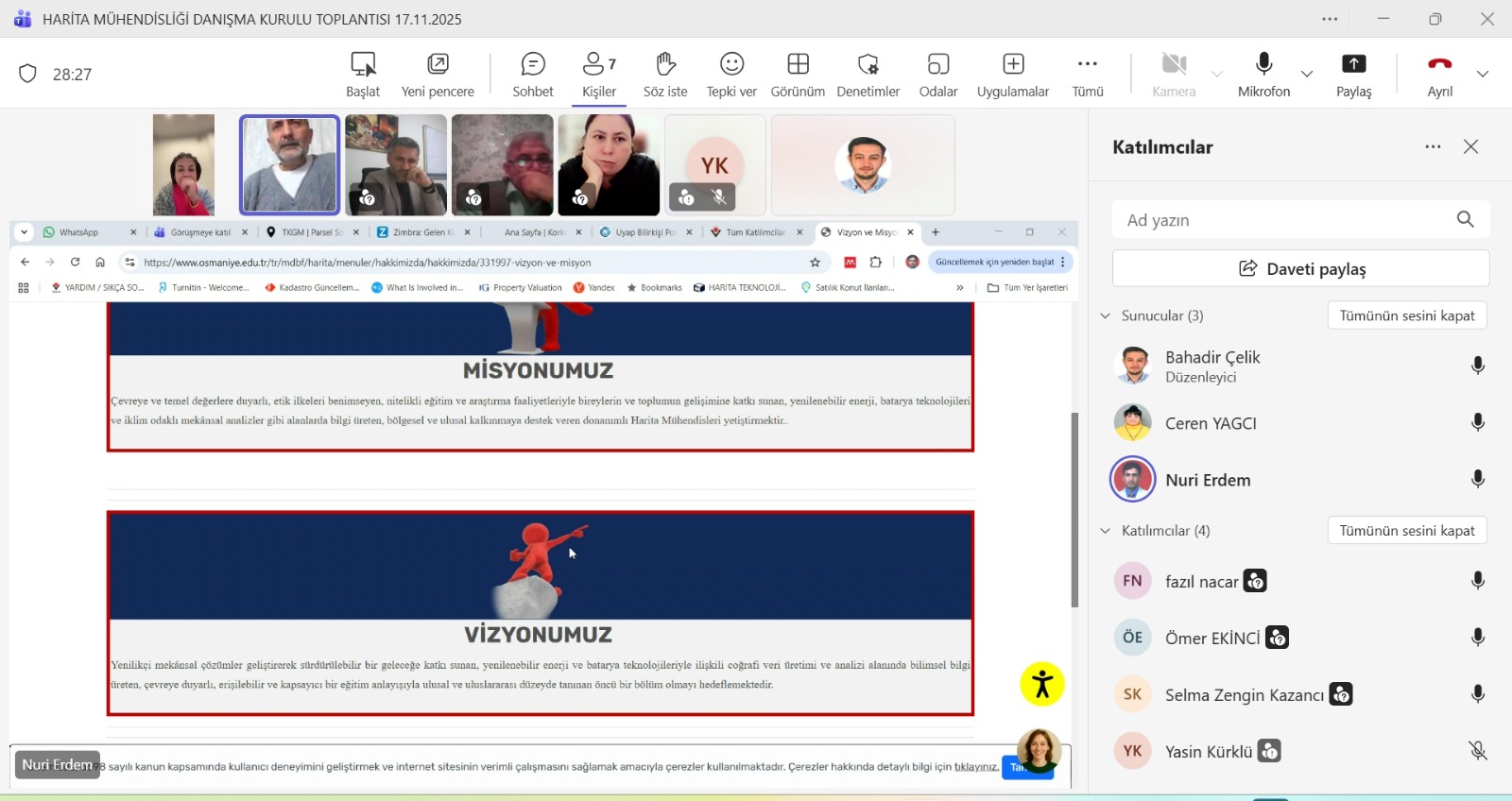Toggle Yasin Kürklü's muted microphone icon
Image resolution: width=1512 pixels, height=801 pixels.
[1478, 751]
